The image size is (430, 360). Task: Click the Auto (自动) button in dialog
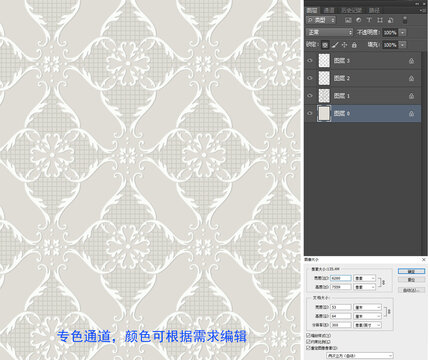[411, 290]
